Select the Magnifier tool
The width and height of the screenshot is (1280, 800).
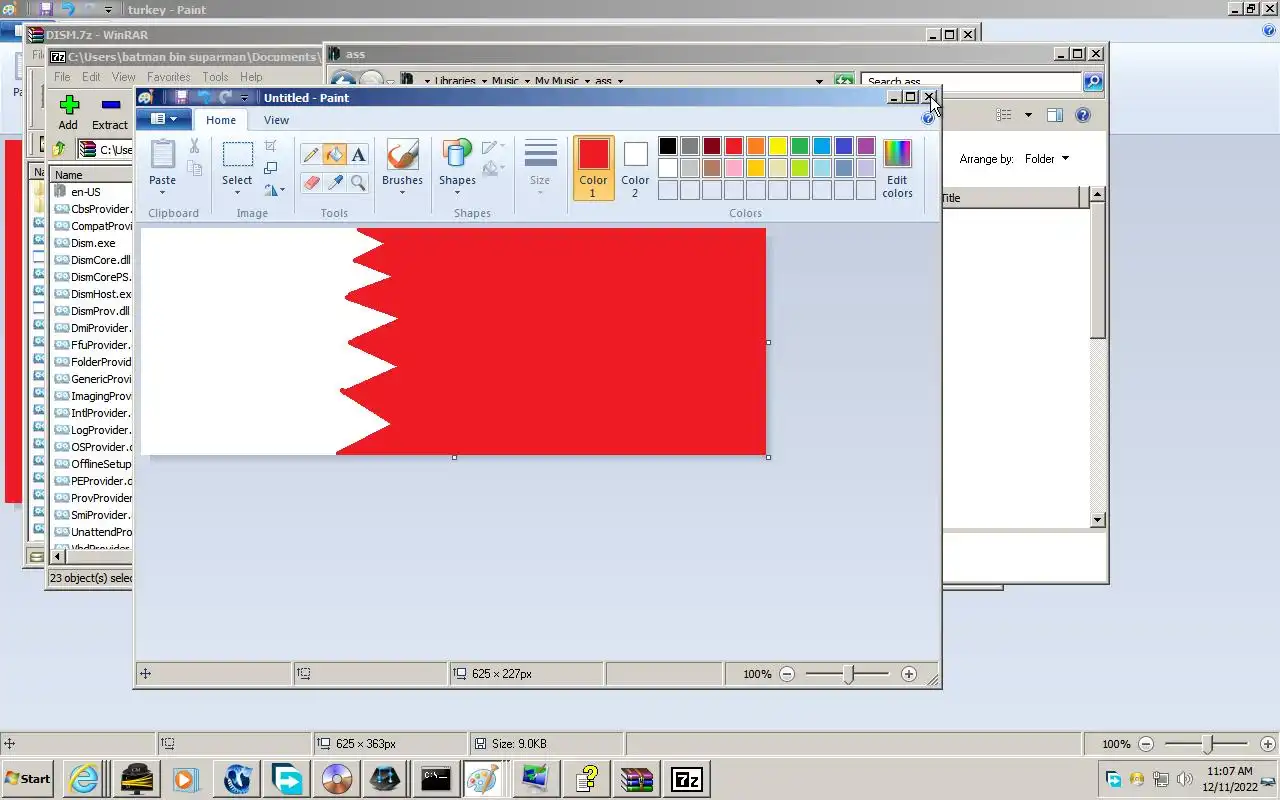358,182
